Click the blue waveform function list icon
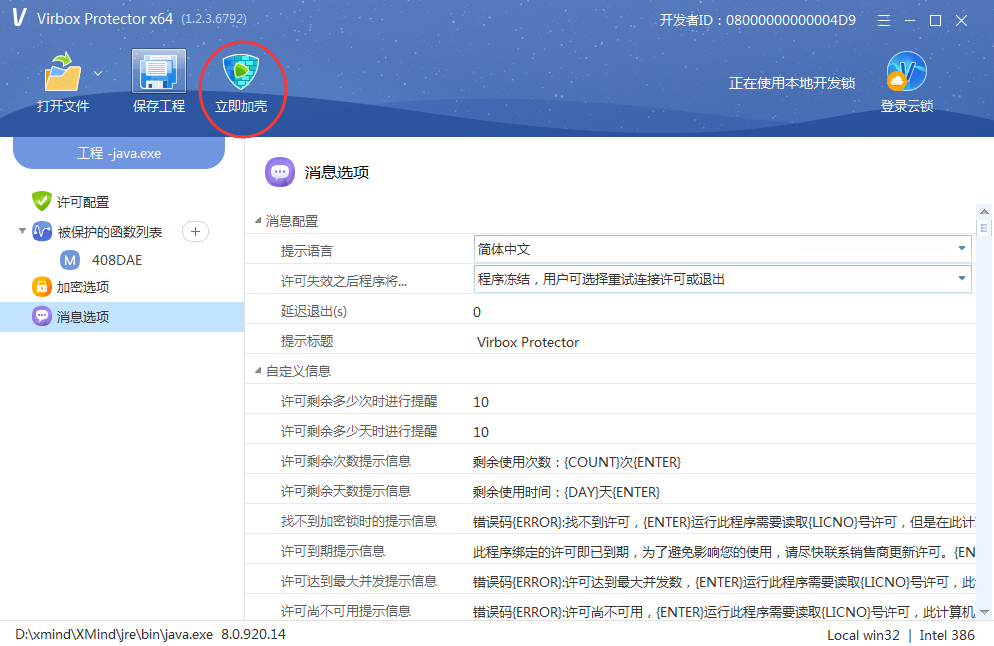 tap(42, 231)
